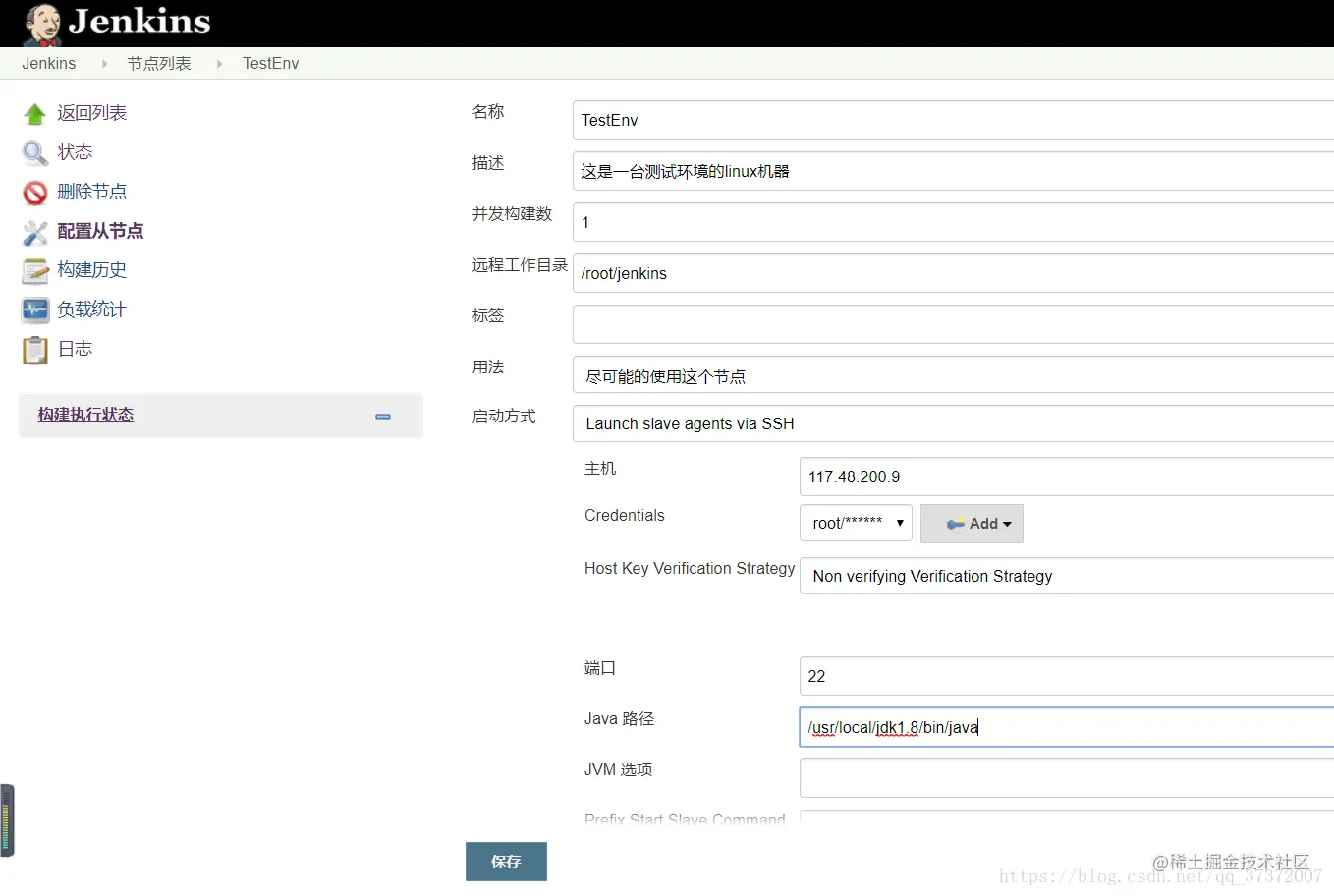1334x896 pixels.
Task: Focus the 主机 host field with 117.48.200.9
Action: [1067, 476]
